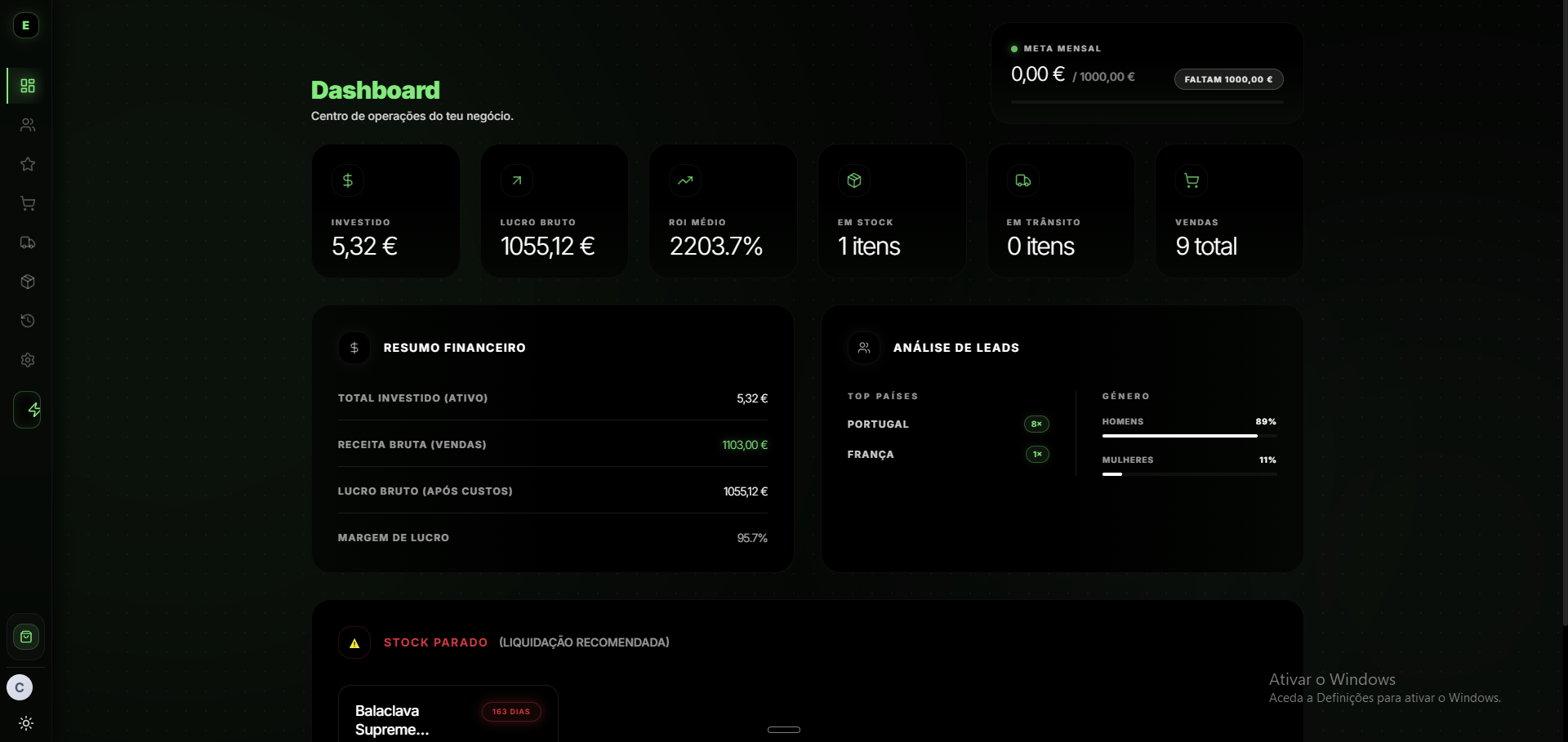
Task: Open the delivery truck sidebar icon
Action: [27, 242]
